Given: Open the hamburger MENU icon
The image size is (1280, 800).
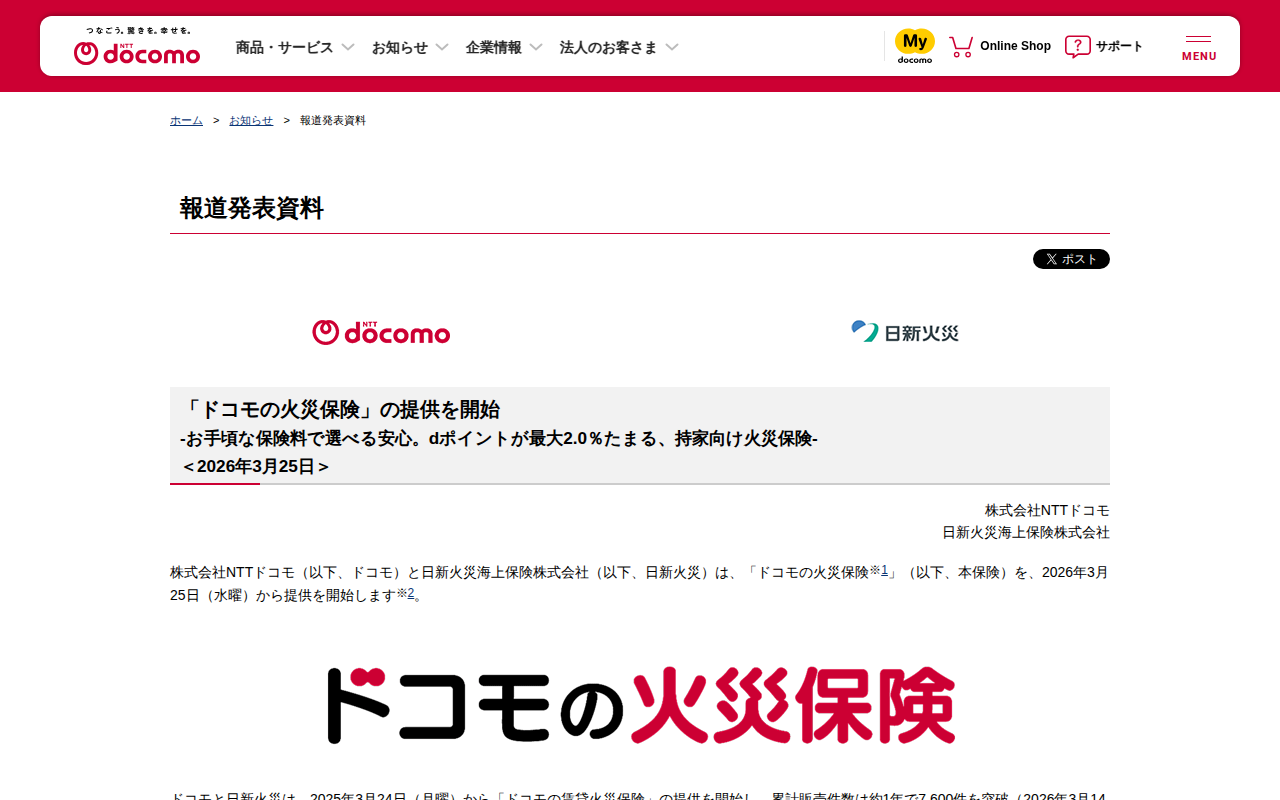Looking at the screenshot, I should (x=1199, y=47).
